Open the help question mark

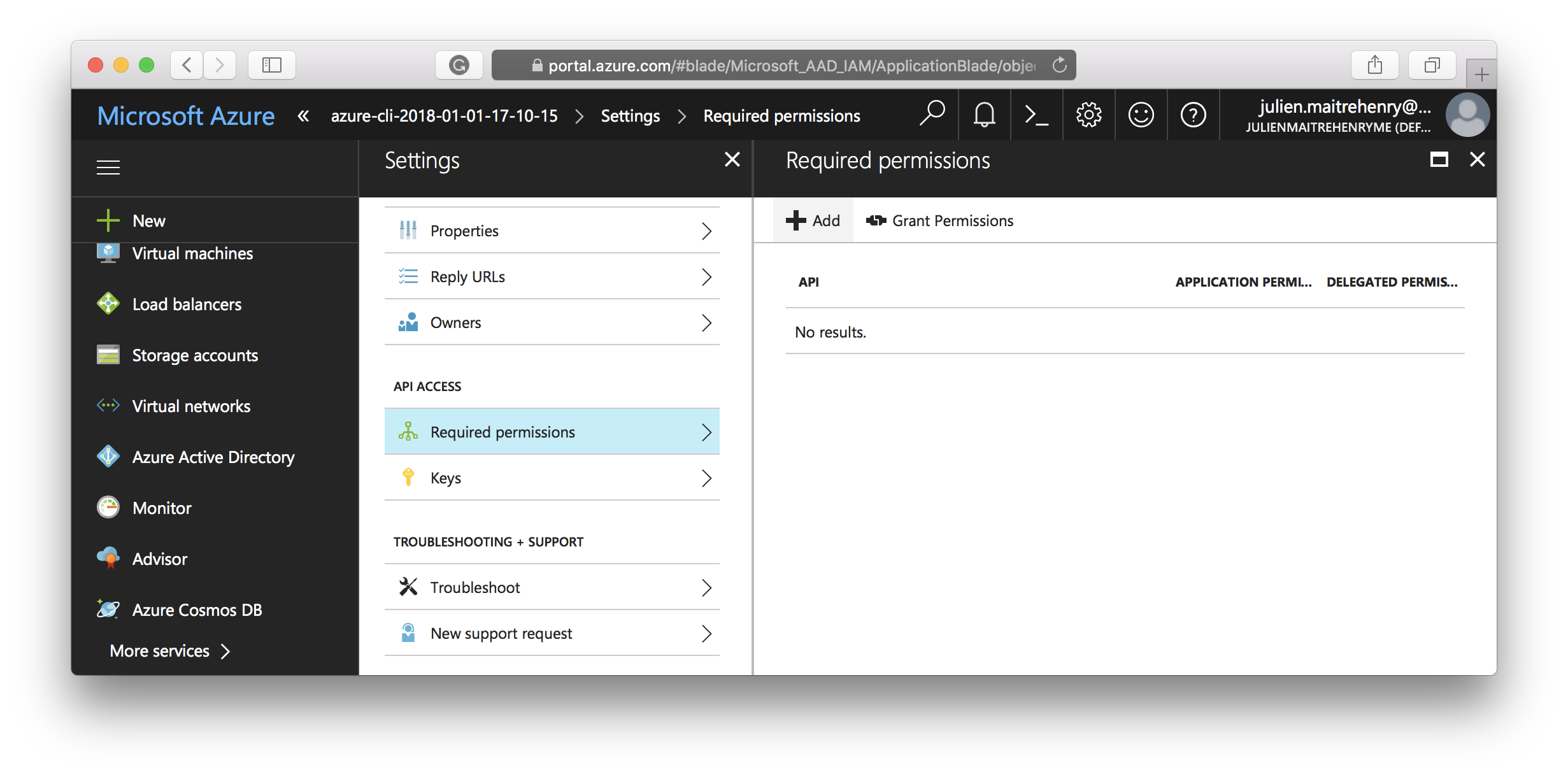click(1193, 115)
